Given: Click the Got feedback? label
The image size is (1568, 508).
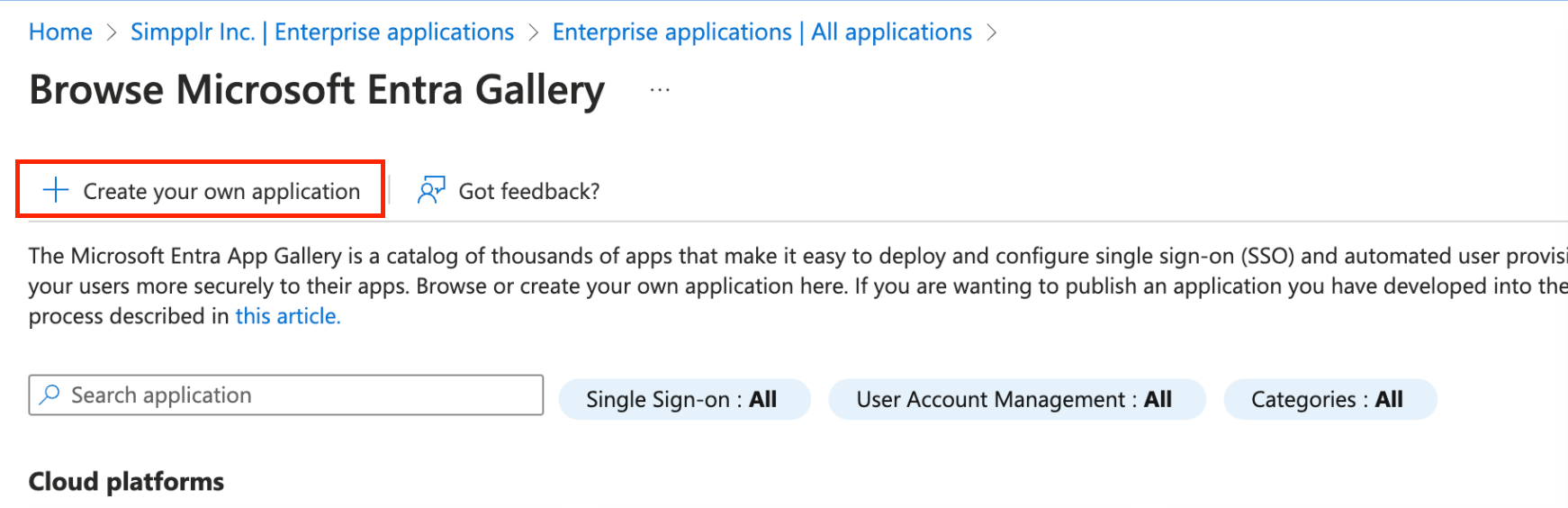Looking at the screenshot, I should [528, 191].
